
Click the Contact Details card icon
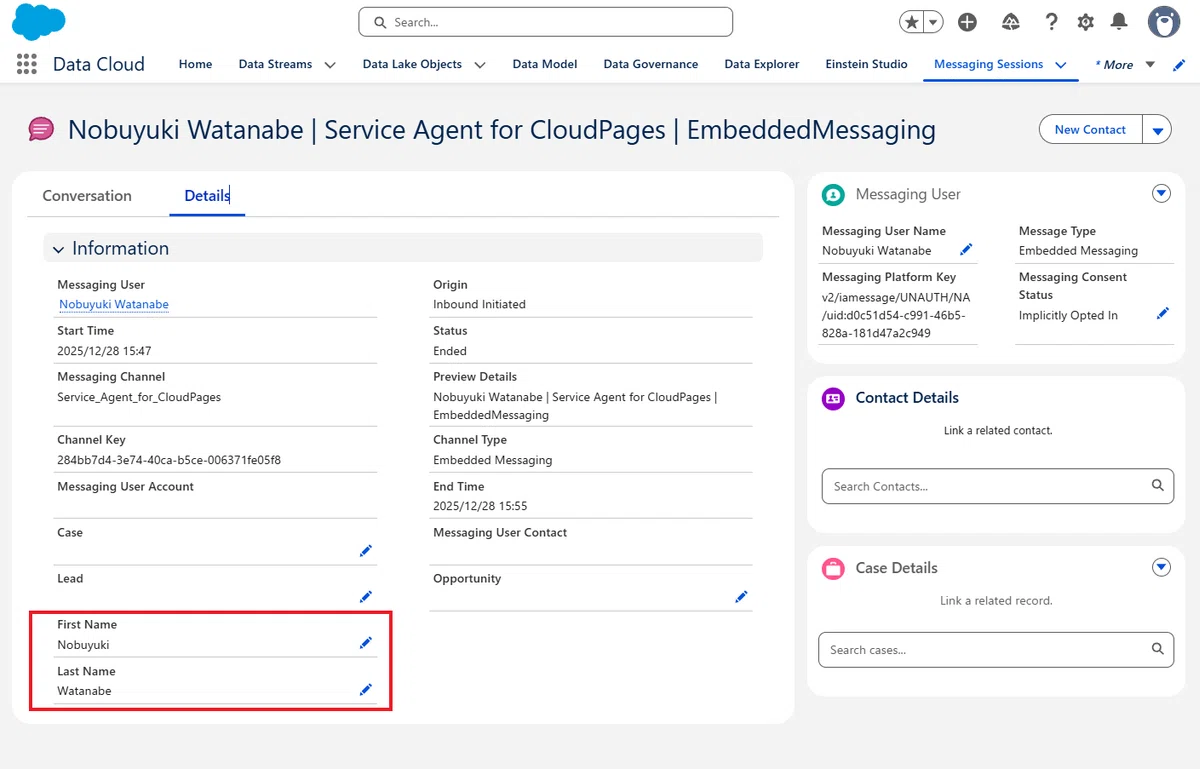coord(833,398)
